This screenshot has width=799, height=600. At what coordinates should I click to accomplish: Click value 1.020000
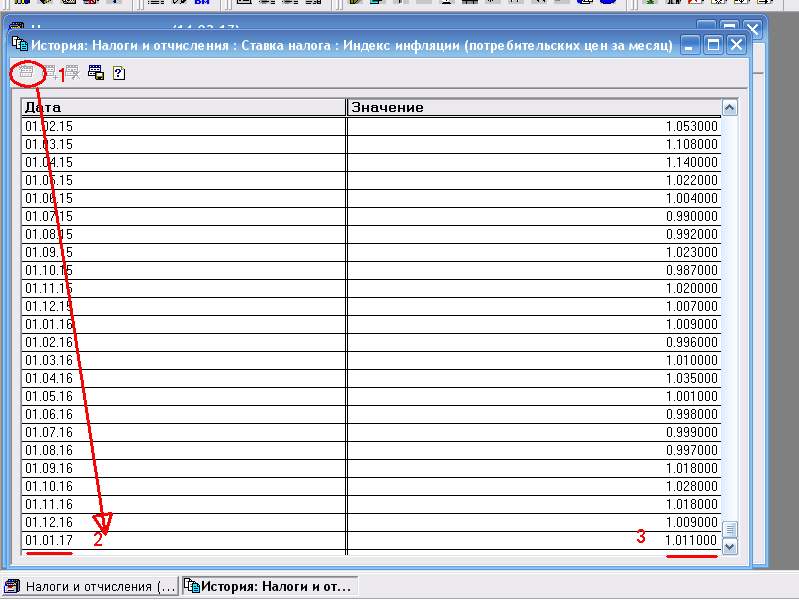691,288
